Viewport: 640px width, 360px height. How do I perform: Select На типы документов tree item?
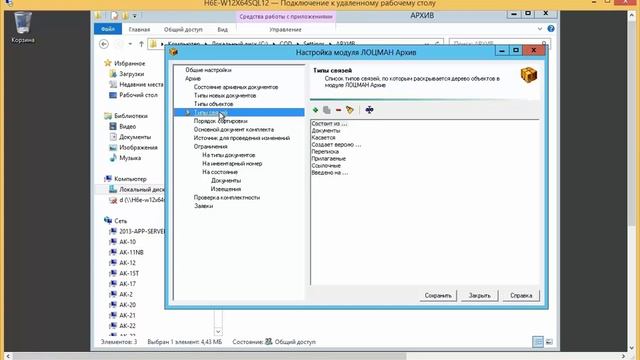point(229,155)
